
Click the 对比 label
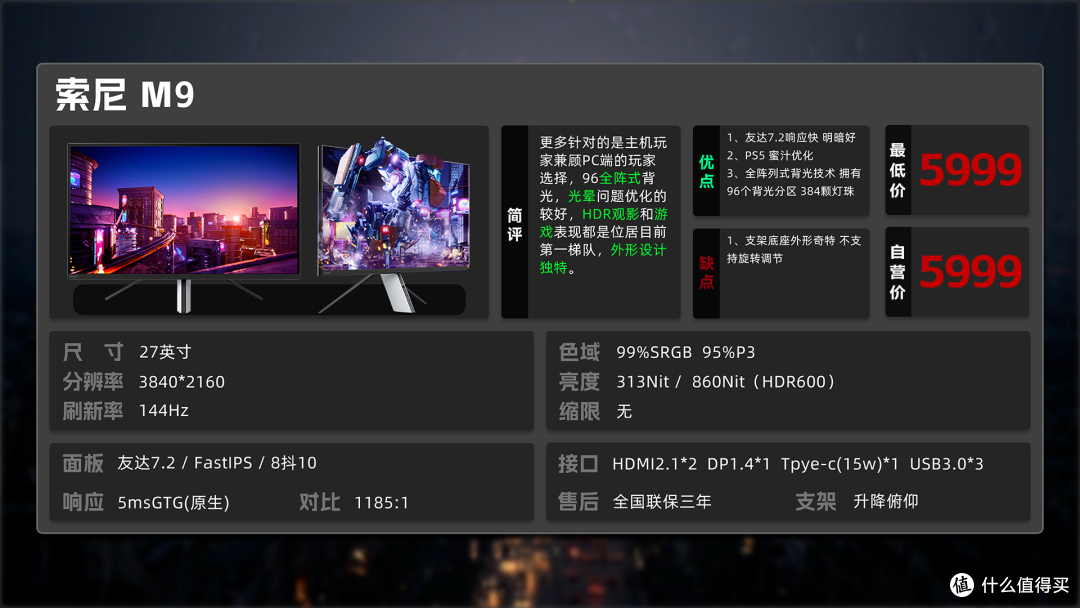coord(320,502)
